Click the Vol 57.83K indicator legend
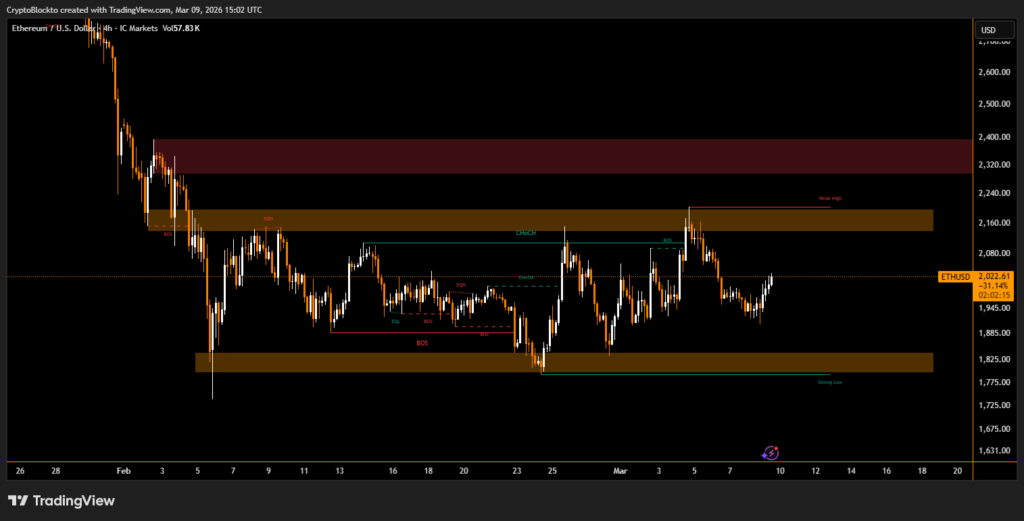Image resolution: width=1024 pixels, height=521 pixels. pos(180,28)
